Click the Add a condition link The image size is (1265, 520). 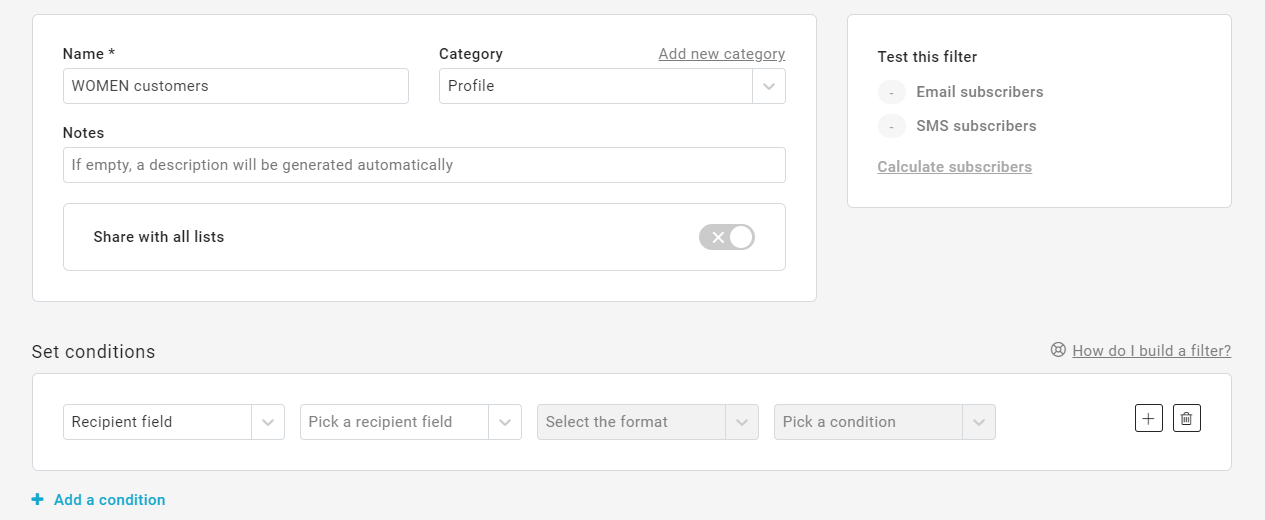tap(109, 500)
